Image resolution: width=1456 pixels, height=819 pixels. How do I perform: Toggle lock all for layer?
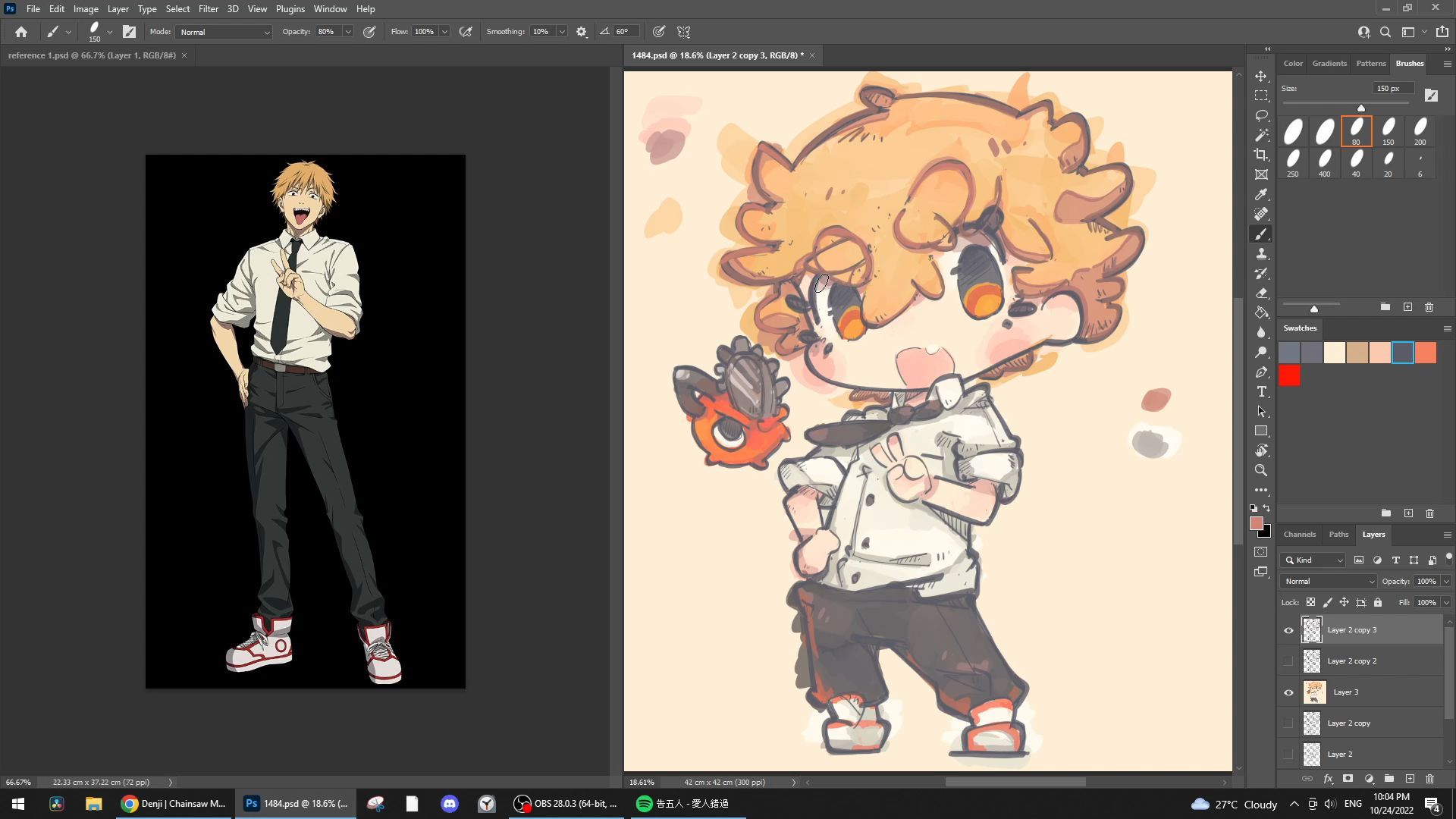(1378, 603)
